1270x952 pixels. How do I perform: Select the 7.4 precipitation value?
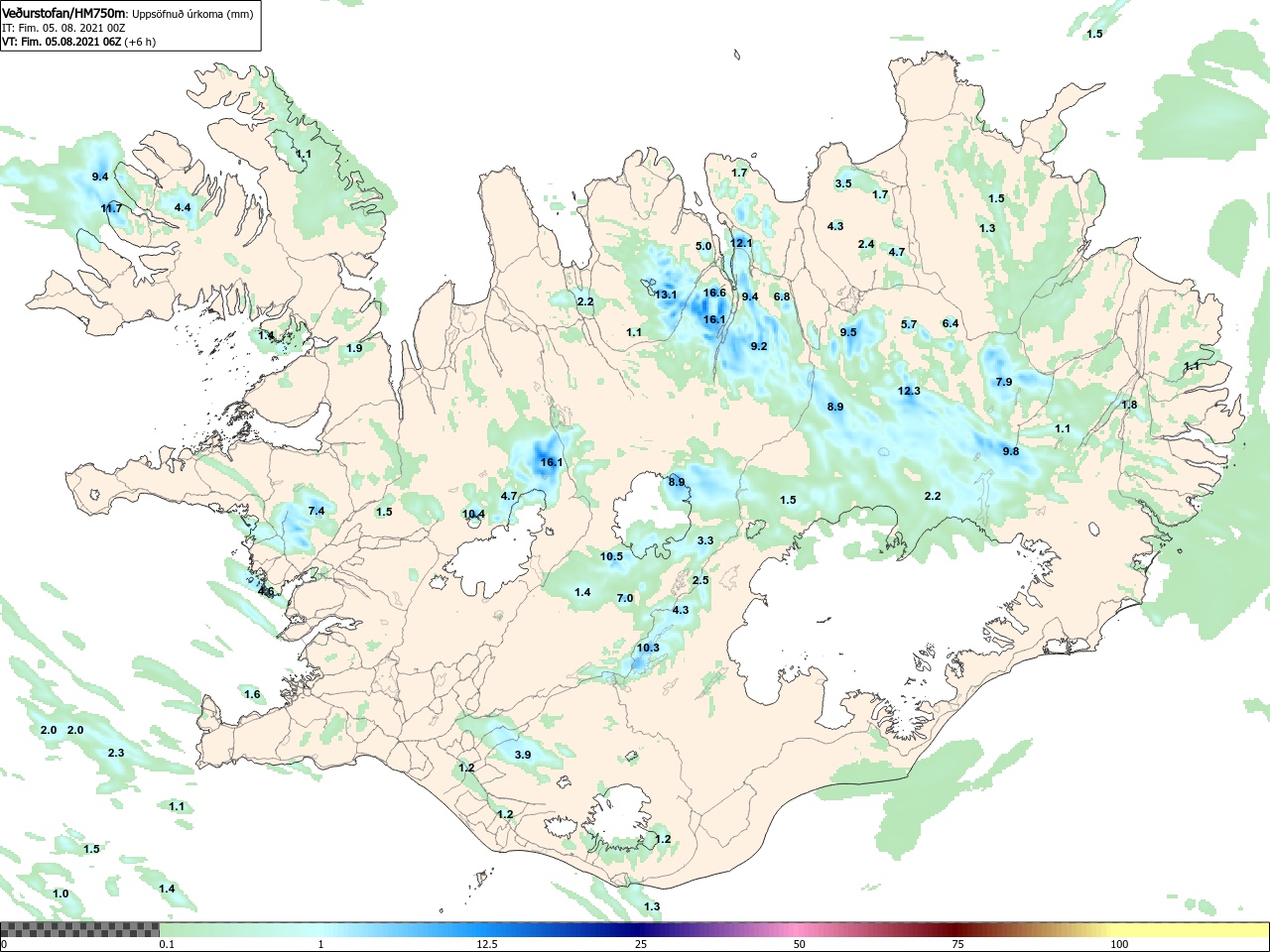coord(317,510)
